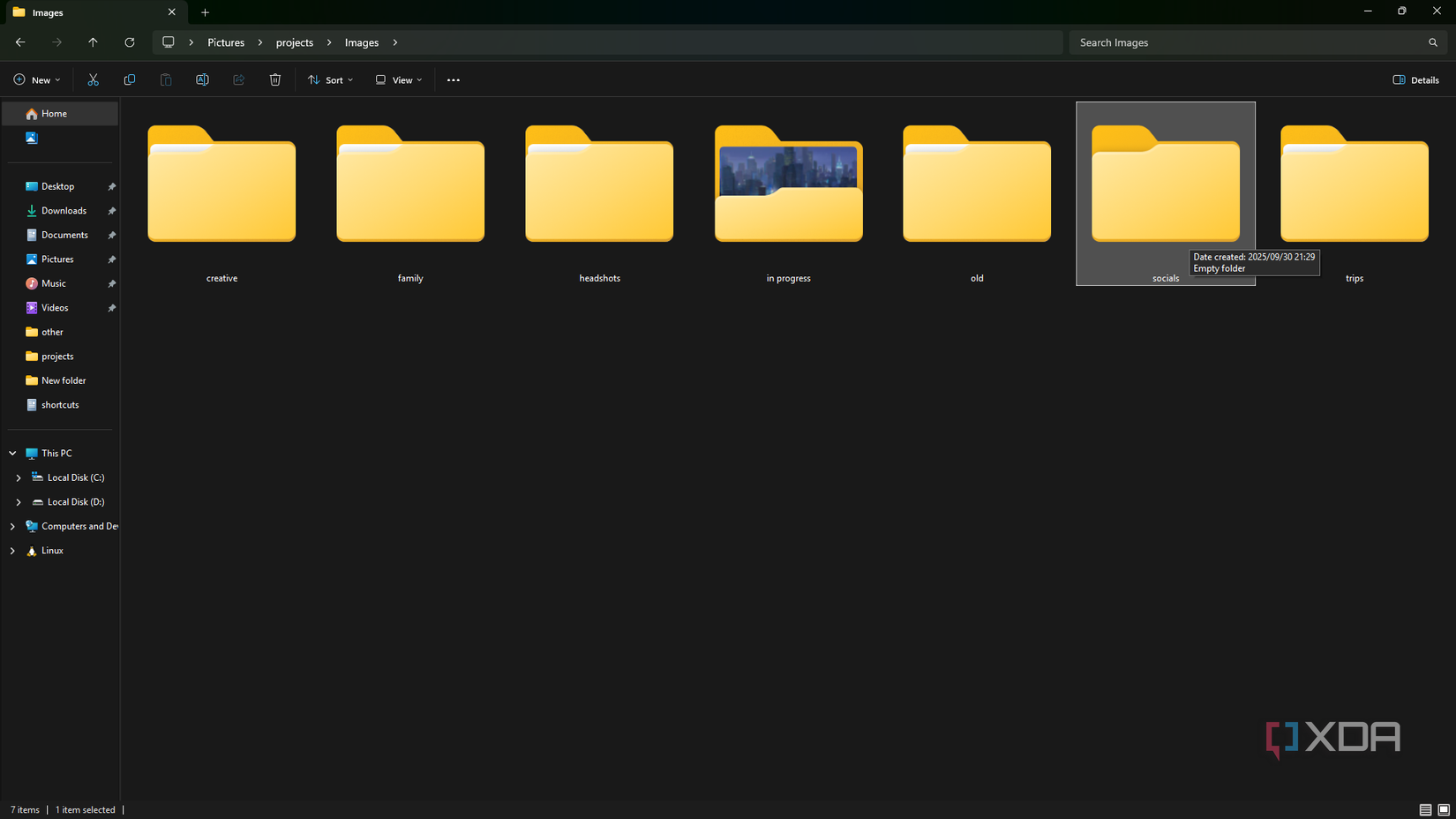Switch to large thumbnails view icon in status bar
Image resolution: width=1456 pixels, height=819 pixels.
1444,809
